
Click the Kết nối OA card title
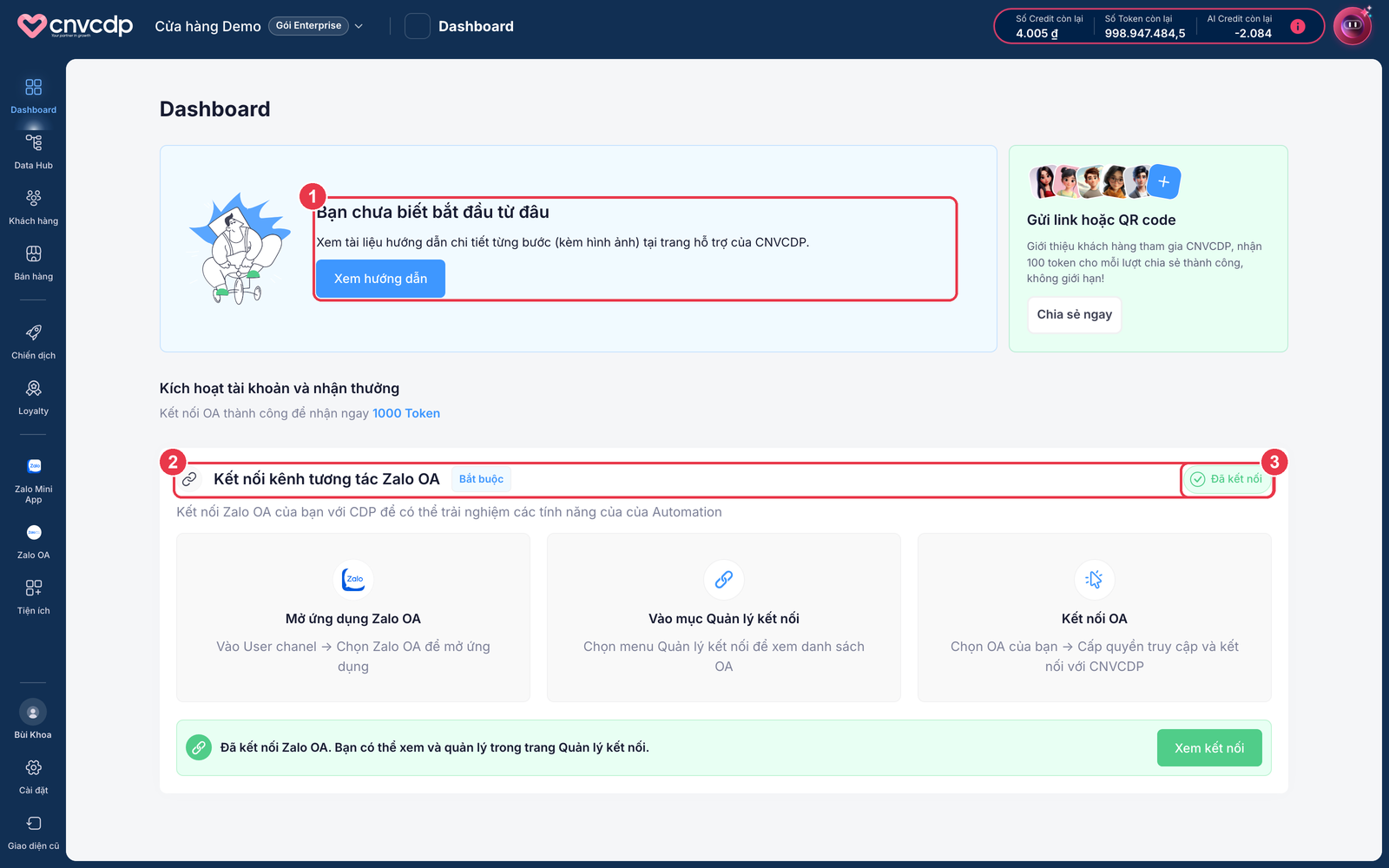coord(1095,619)
